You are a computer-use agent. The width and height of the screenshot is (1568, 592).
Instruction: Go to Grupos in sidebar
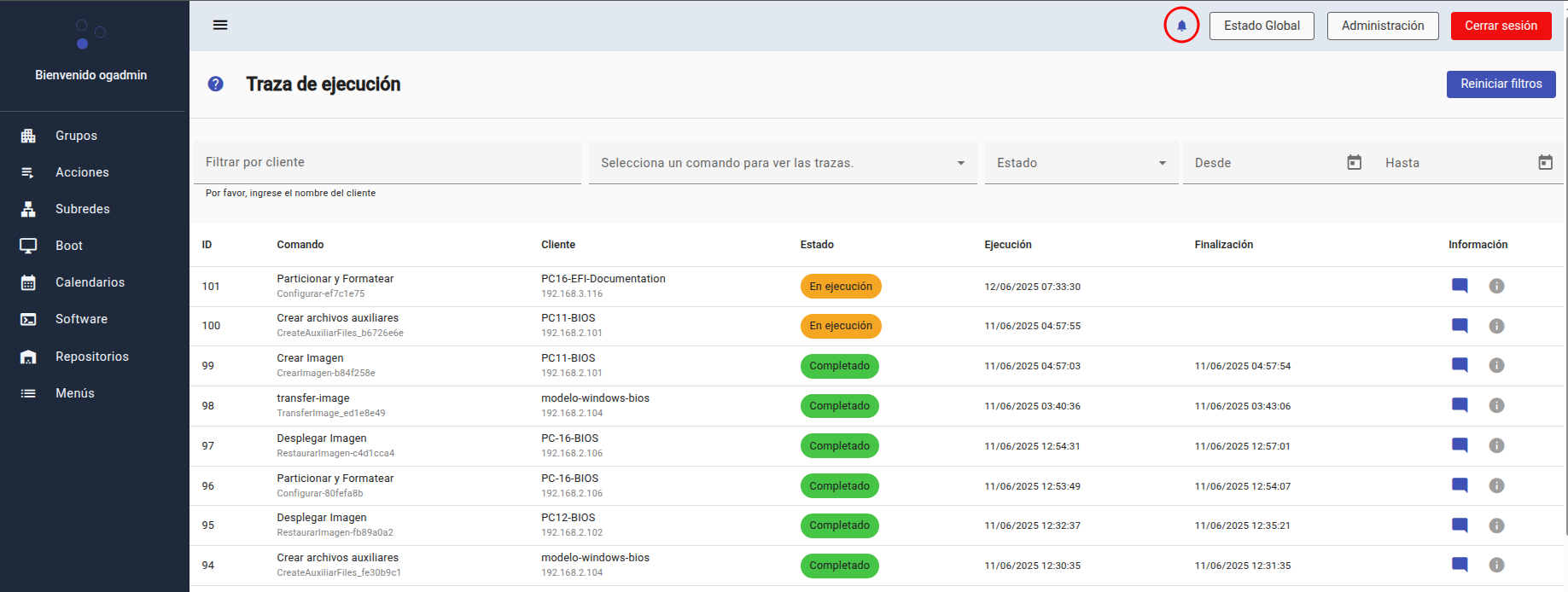pos(76,136)
